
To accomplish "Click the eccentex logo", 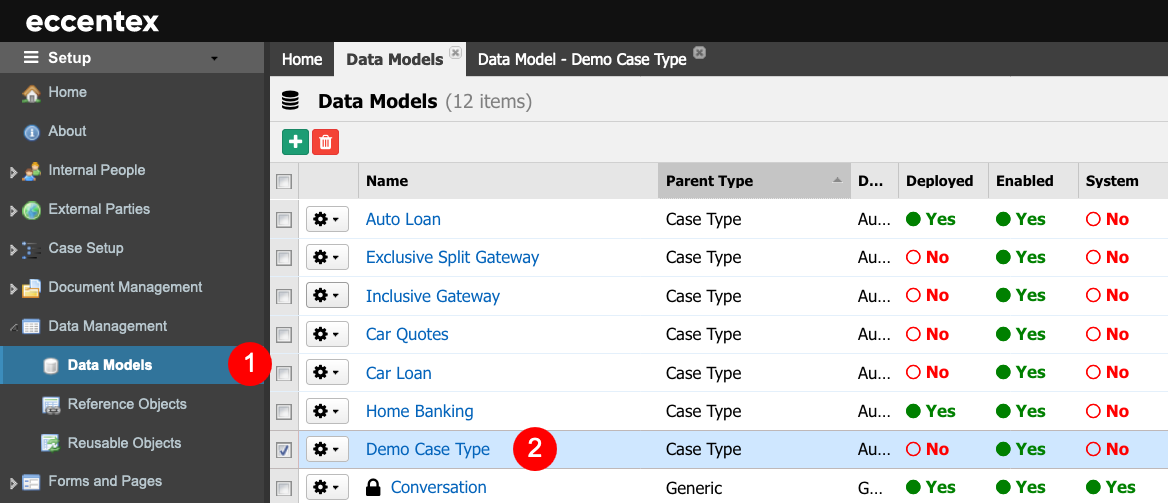I will point(92,22).
